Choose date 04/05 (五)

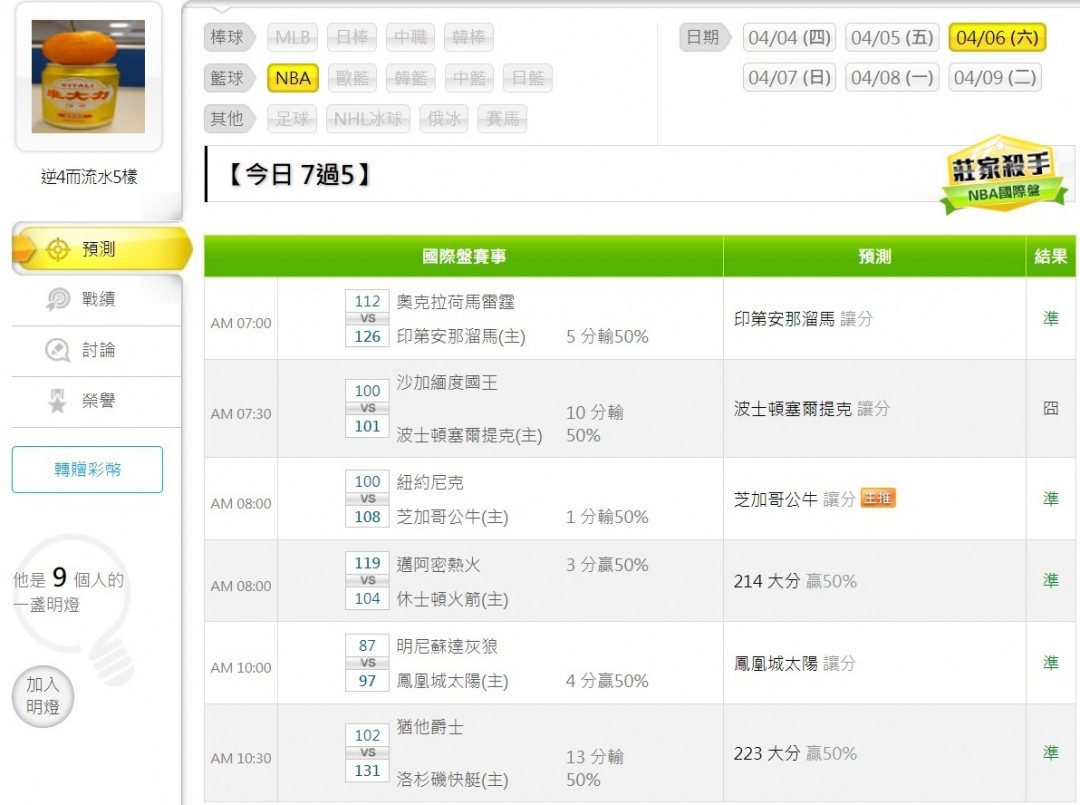click(x=892, y=37)
